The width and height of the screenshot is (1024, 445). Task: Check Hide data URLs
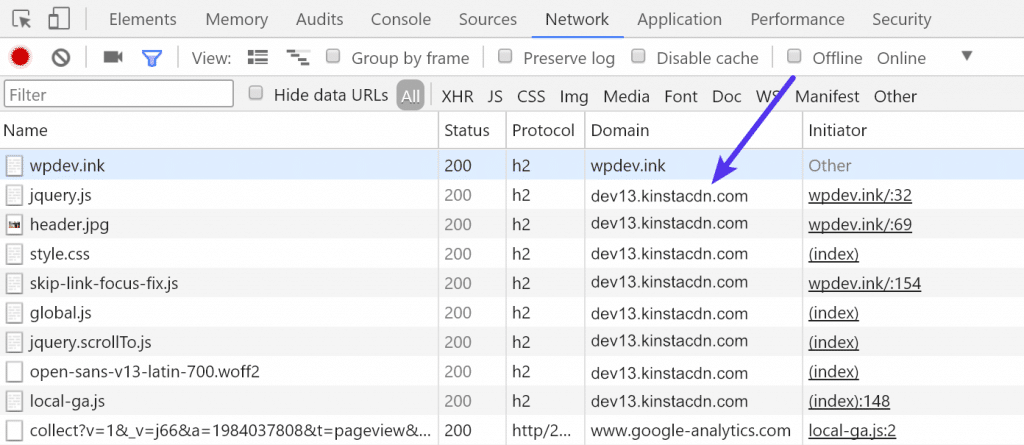[257, 93]
